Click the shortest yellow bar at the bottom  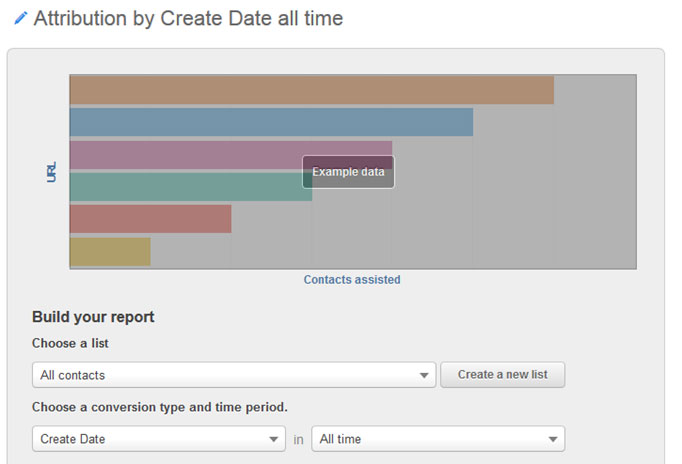pos(110,251)
